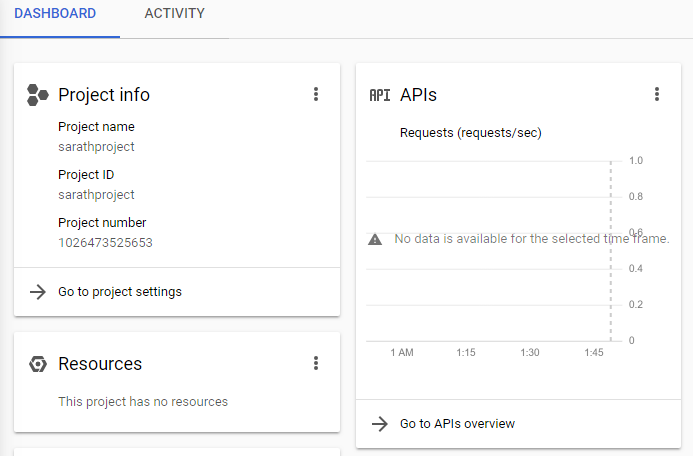Click the Resources card icon
Image resolution: width=693 pixels, height=456 pixels.
click(38, 364)
